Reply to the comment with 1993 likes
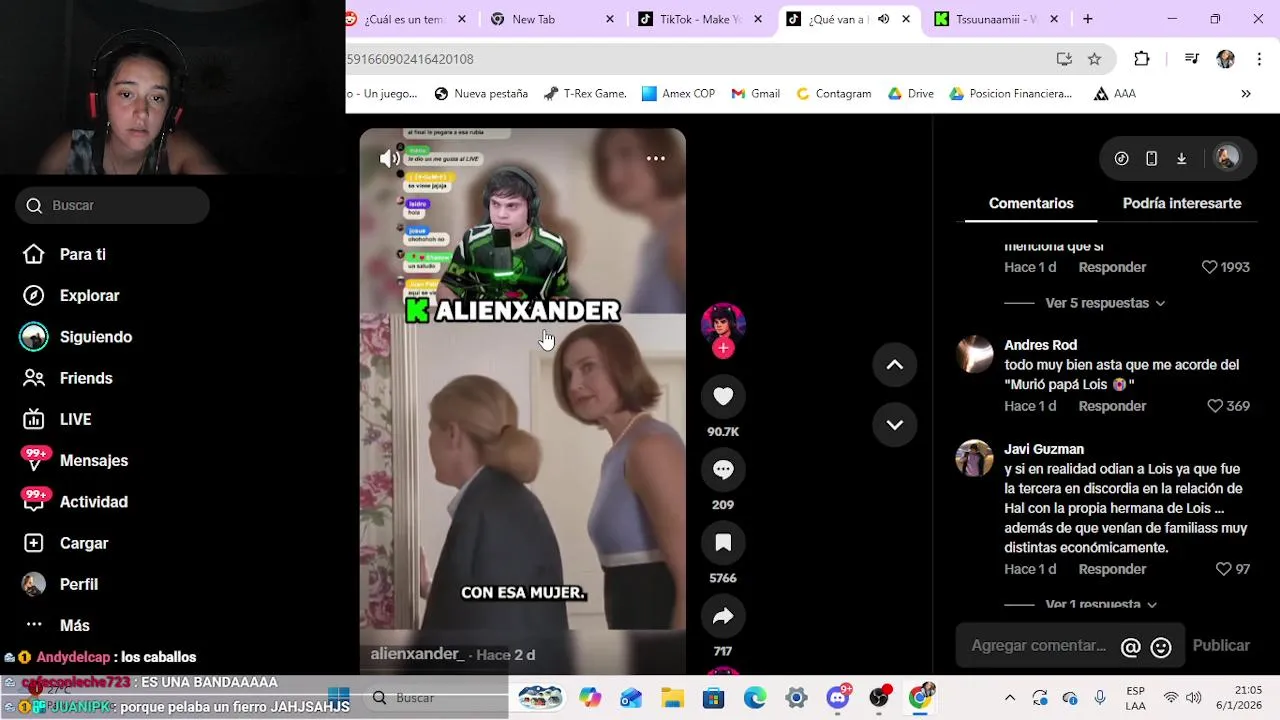Image resolution: width=1280 pixels, height=720 pixels. (1112, 267)
